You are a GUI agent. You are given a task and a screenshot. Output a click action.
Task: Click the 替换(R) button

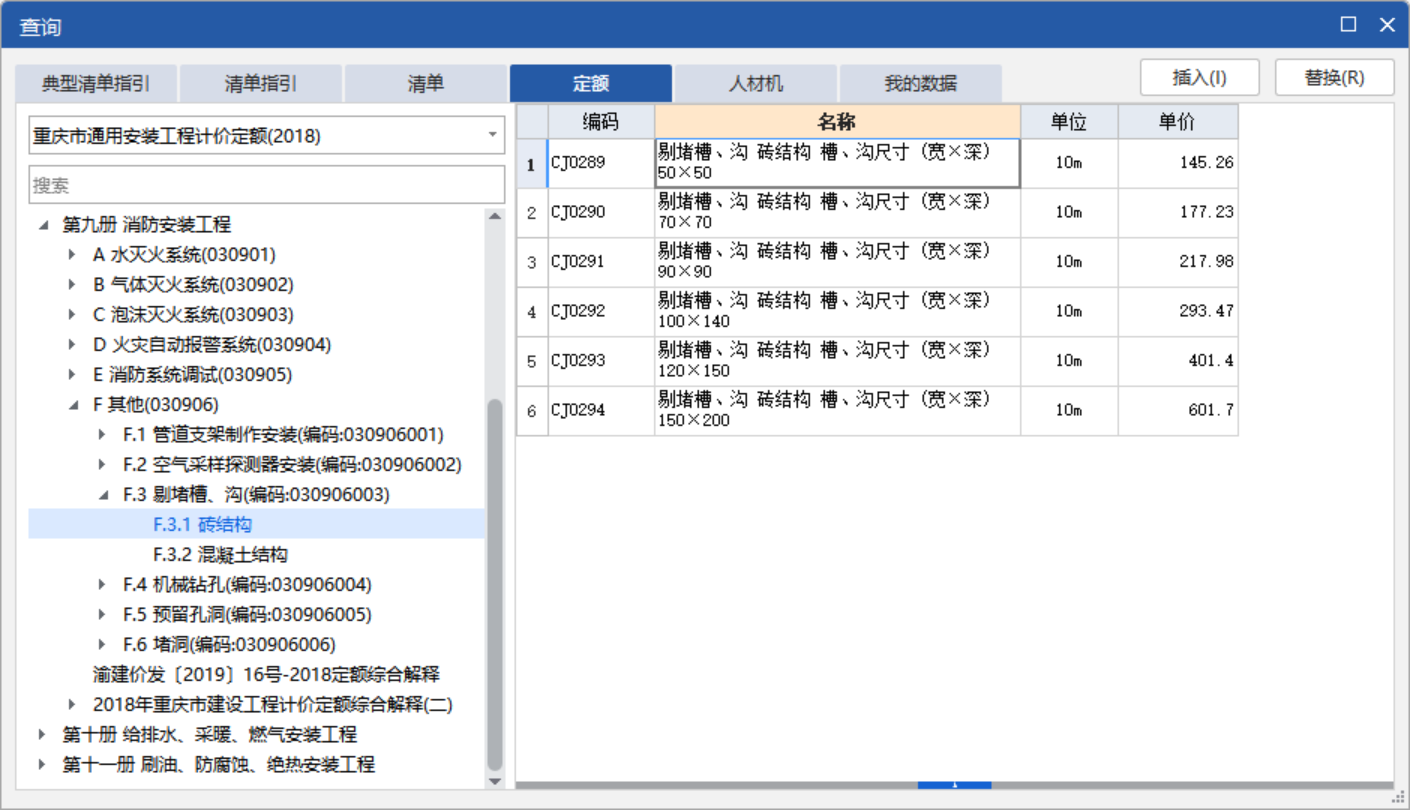[x=1334, y=77]
